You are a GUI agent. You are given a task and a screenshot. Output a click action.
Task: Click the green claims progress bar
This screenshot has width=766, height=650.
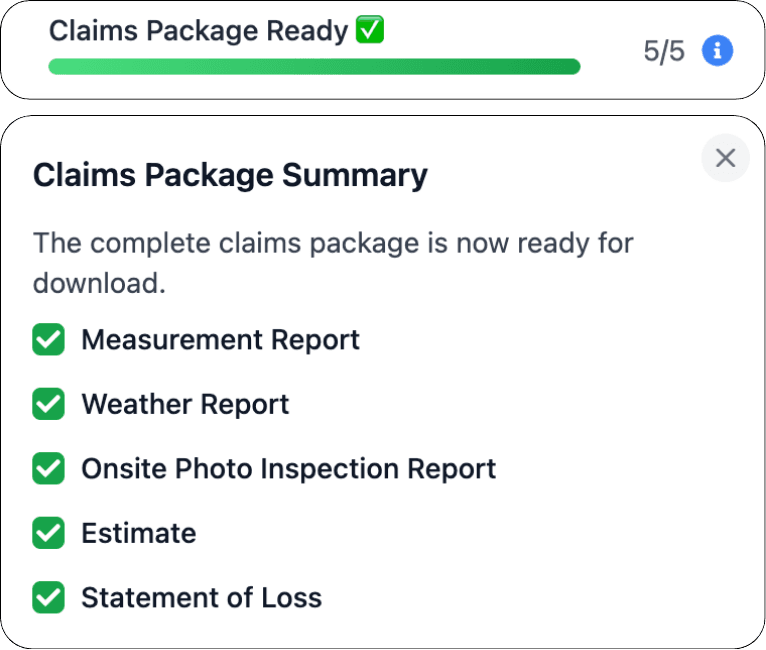(314, 67)
